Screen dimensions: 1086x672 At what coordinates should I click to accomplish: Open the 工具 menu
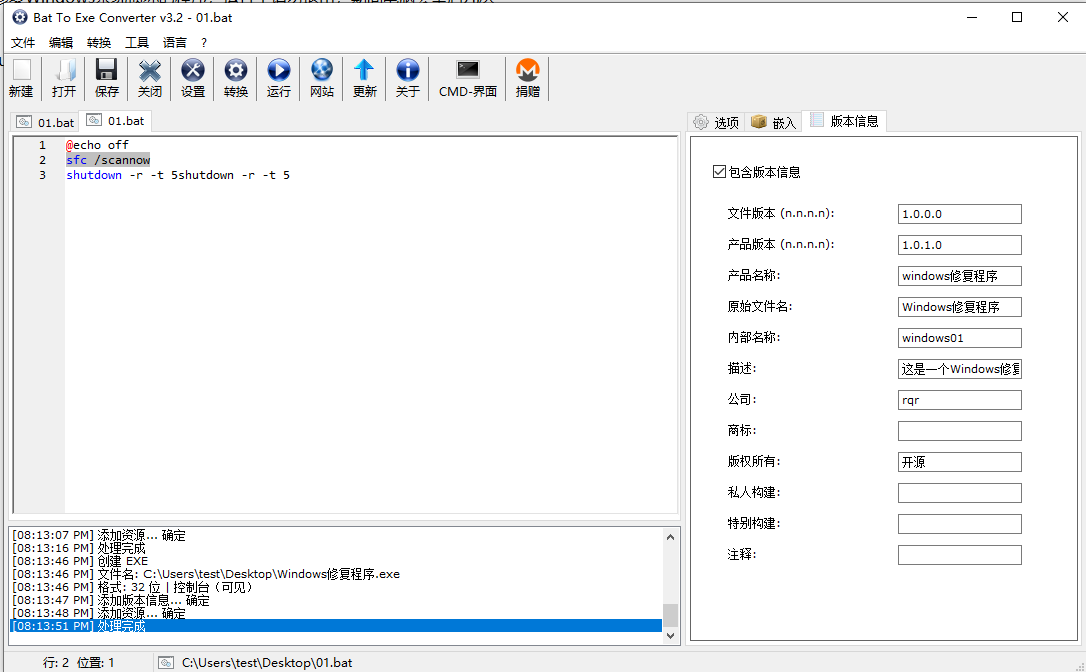tap(137, 43)
